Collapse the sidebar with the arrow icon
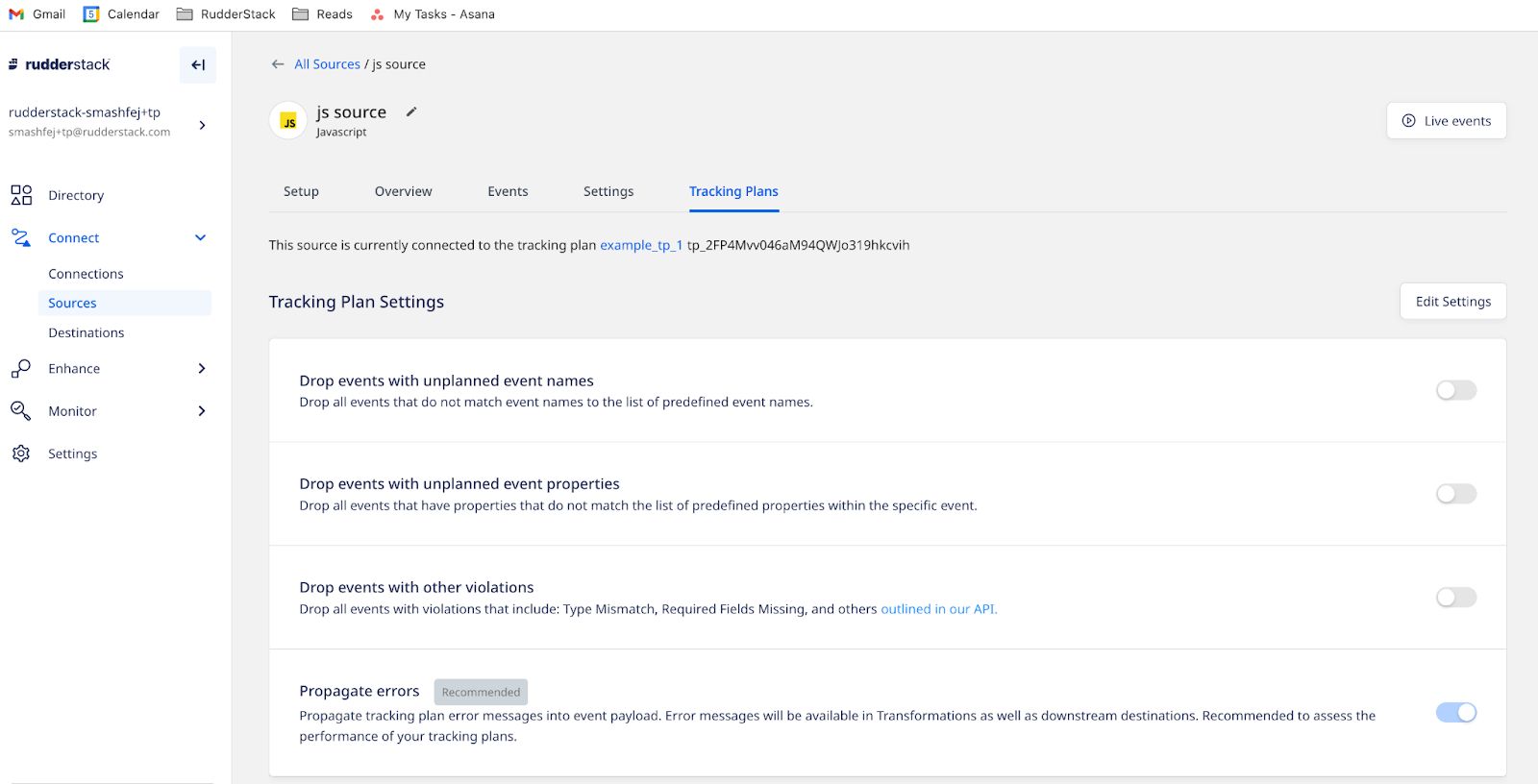 pyautogui.click(x=198, y=65)
